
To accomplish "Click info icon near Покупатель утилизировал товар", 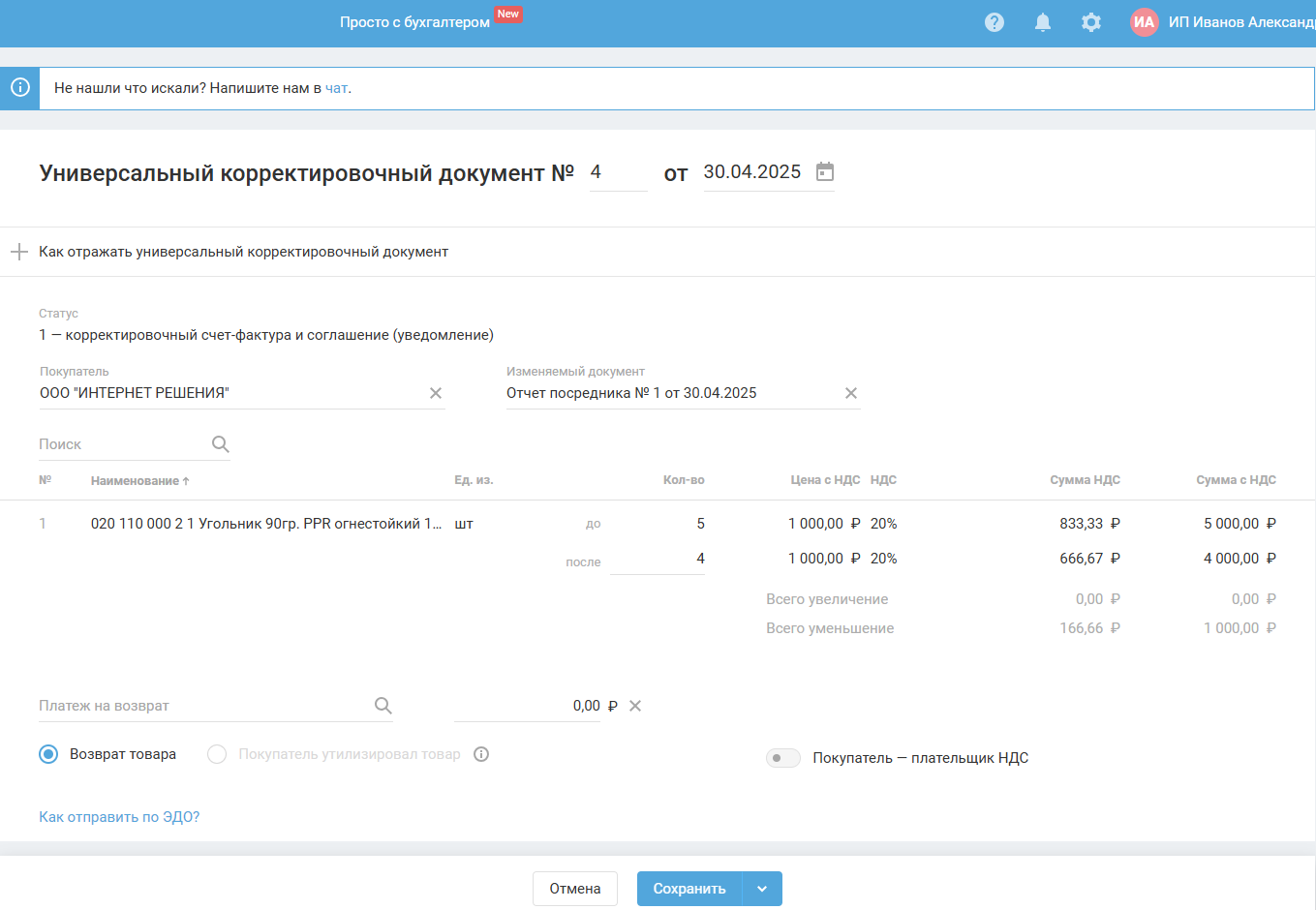I will coord(481,754).
